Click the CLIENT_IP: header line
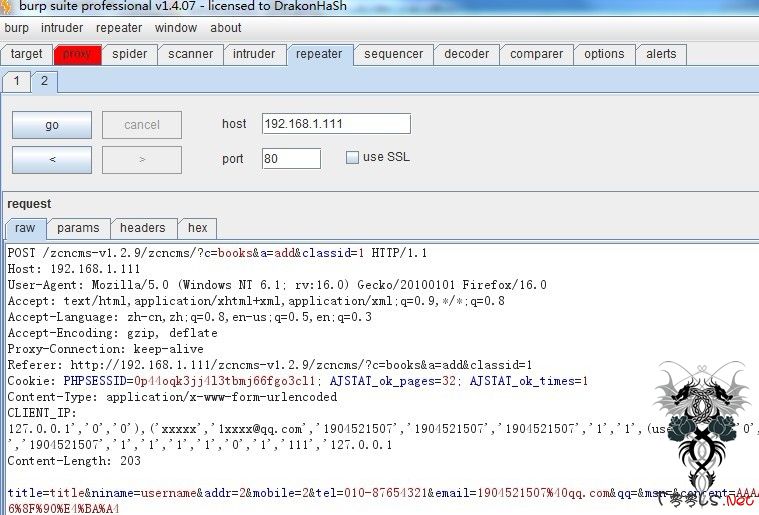This screenshot has width=759, height=515. tap(42, 413)
